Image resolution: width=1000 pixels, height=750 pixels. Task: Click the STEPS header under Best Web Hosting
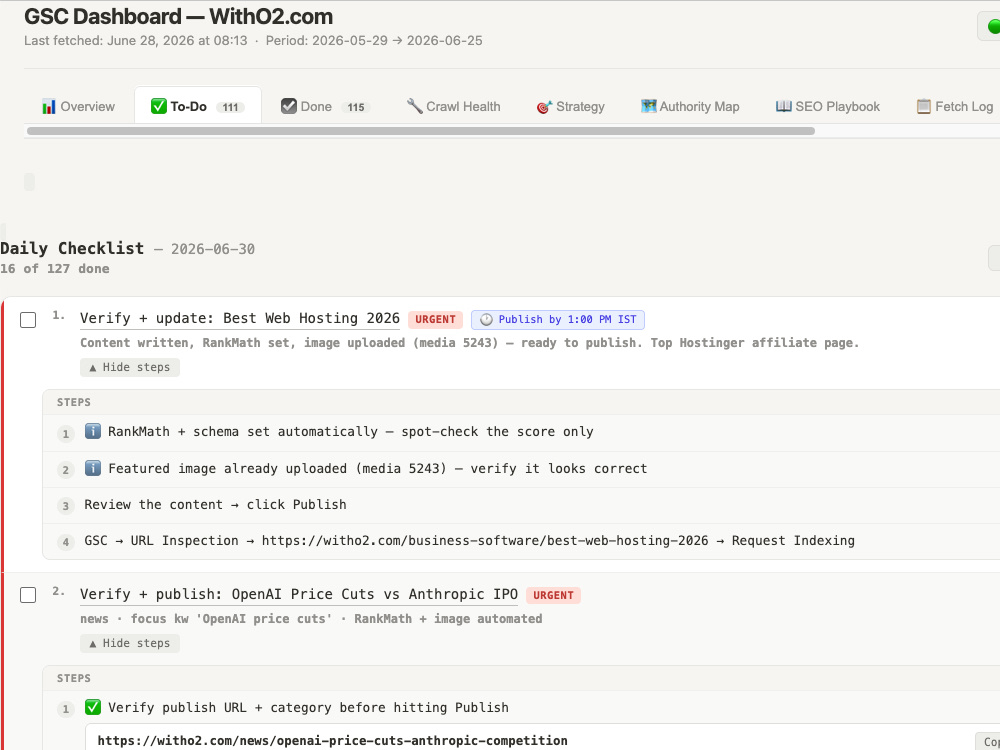click(x=74, y=402)
